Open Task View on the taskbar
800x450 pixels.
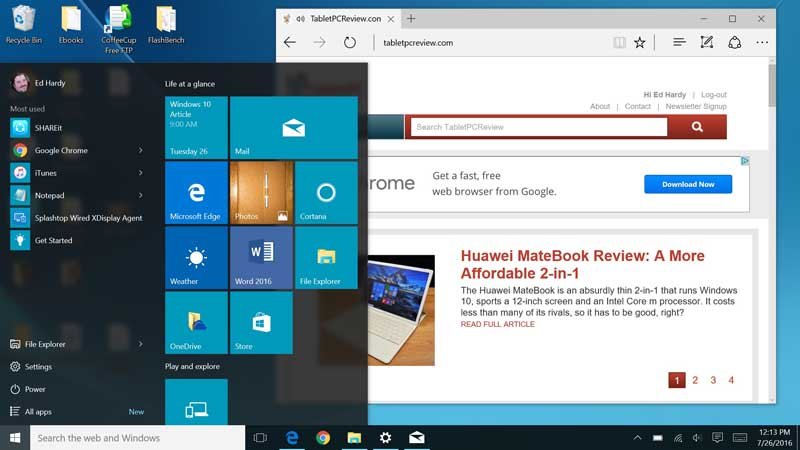click(x=260, y=438)
